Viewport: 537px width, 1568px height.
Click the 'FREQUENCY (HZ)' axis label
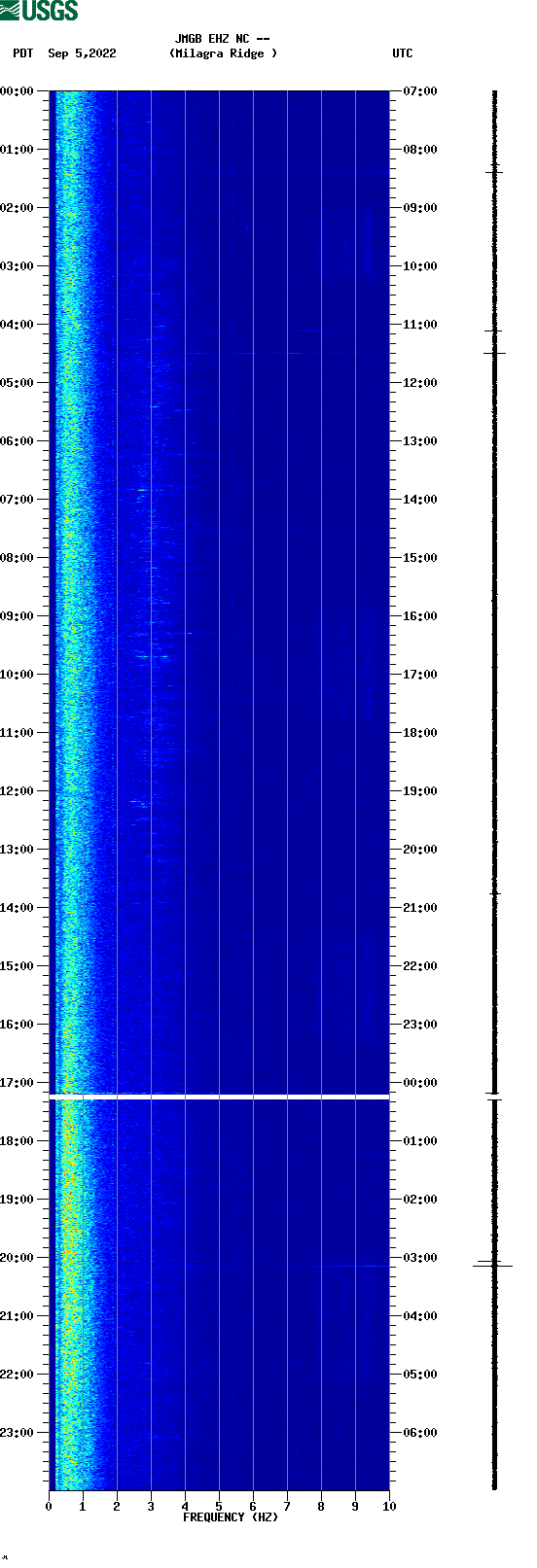(x=231, y=1517)
